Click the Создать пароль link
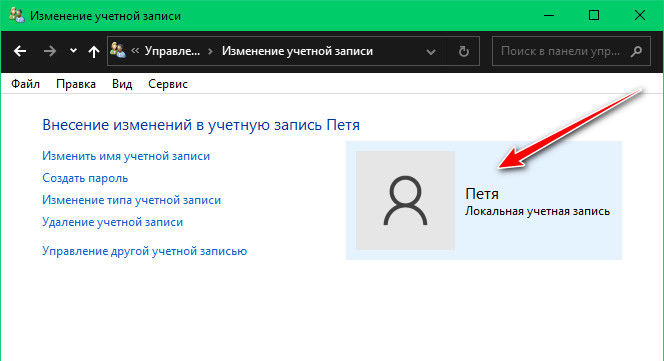 (x=85, y=178)
